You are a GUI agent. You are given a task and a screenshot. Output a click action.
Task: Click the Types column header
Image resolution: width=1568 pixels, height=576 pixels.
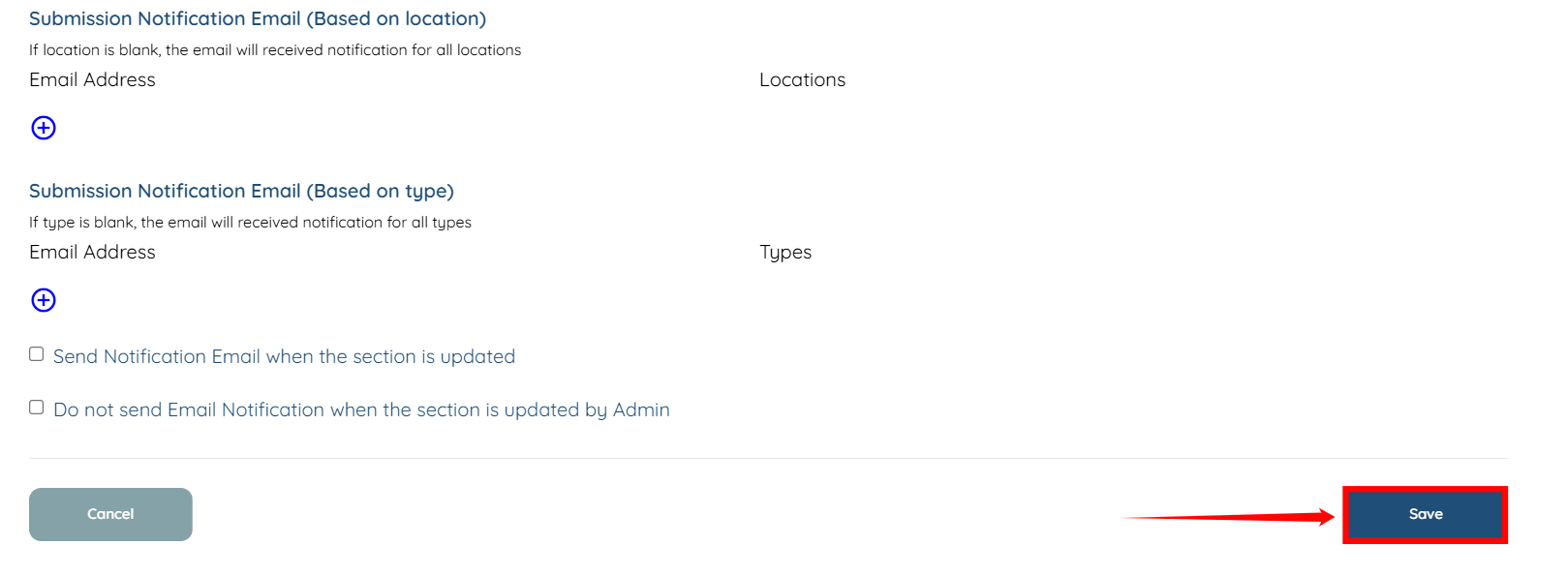pos(785,252)
